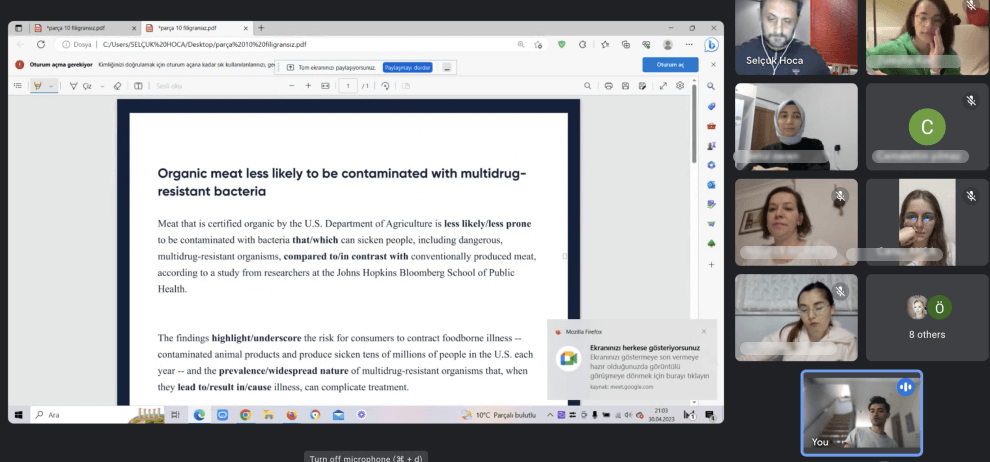
Task: Open green shield extension icon
Action: tap(561, 45)
